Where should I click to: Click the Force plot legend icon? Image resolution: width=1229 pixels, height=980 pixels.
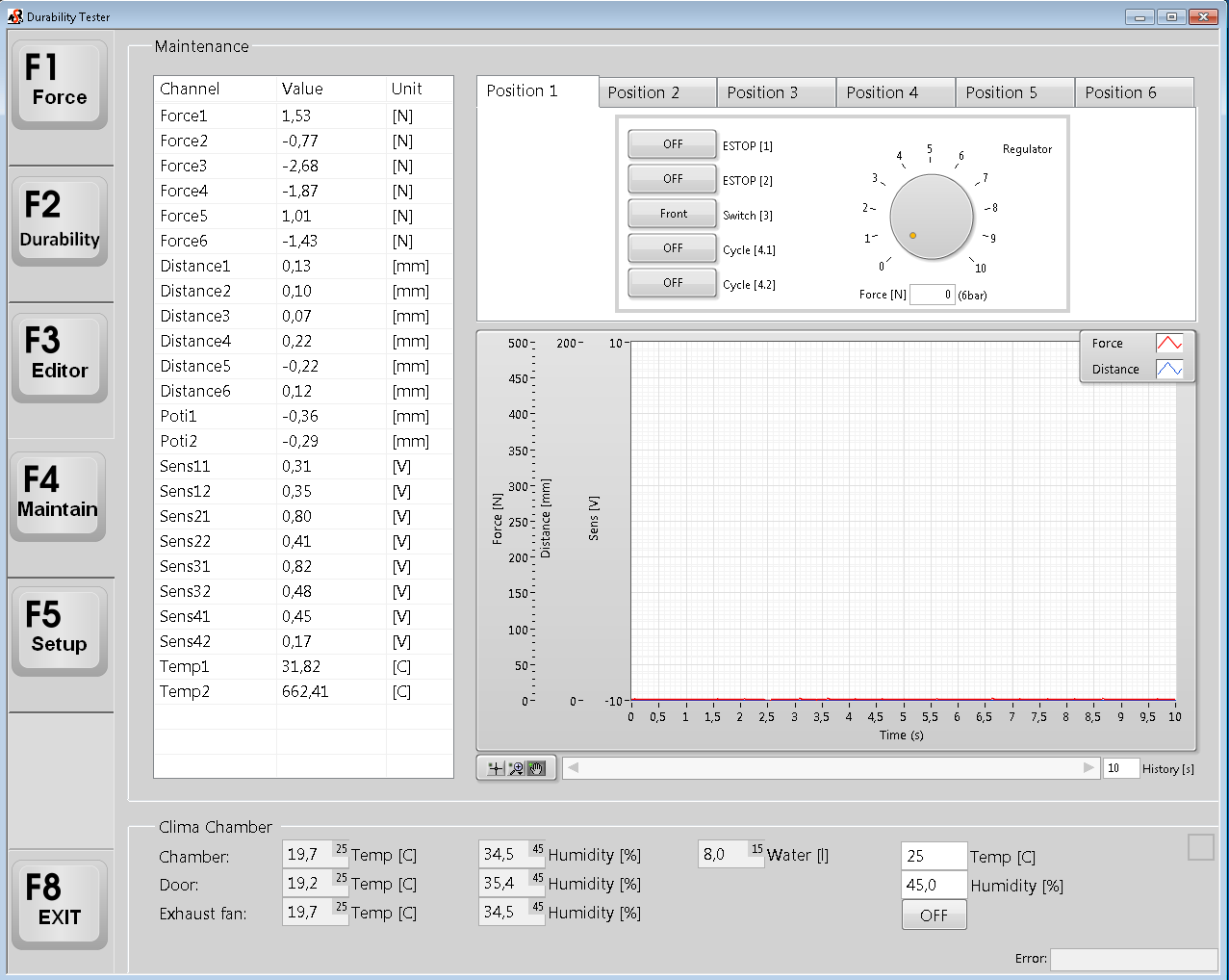pos(1169,344)
